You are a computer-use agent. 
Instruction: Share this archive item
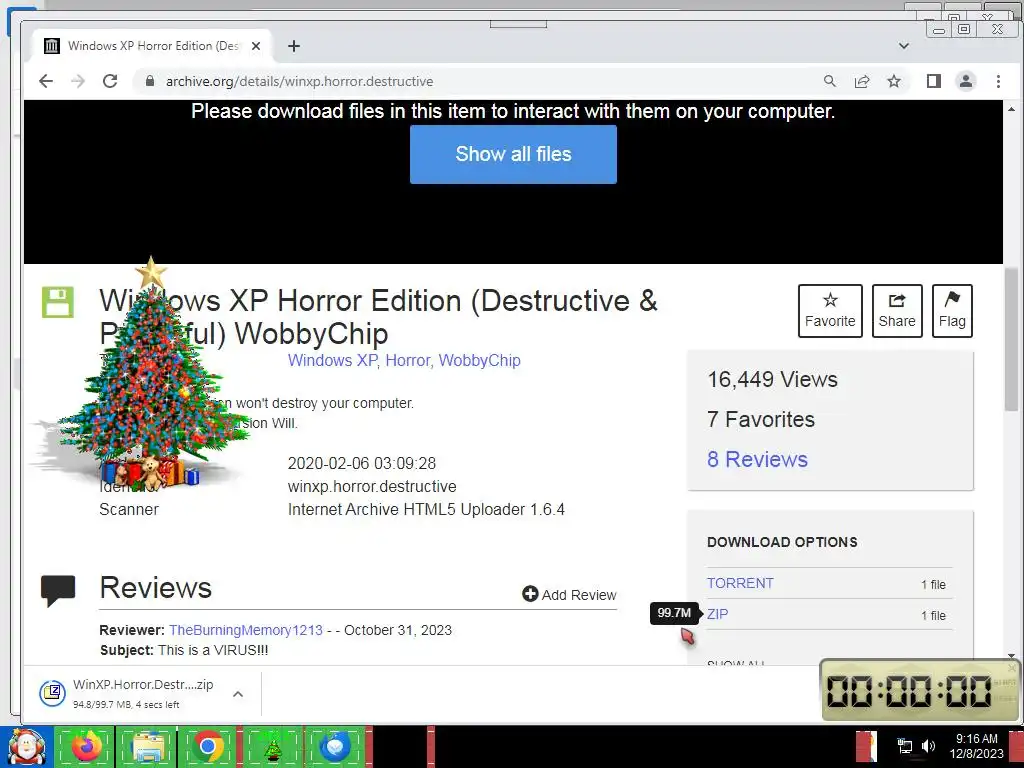pyautogui.click(x=897, y=311)
